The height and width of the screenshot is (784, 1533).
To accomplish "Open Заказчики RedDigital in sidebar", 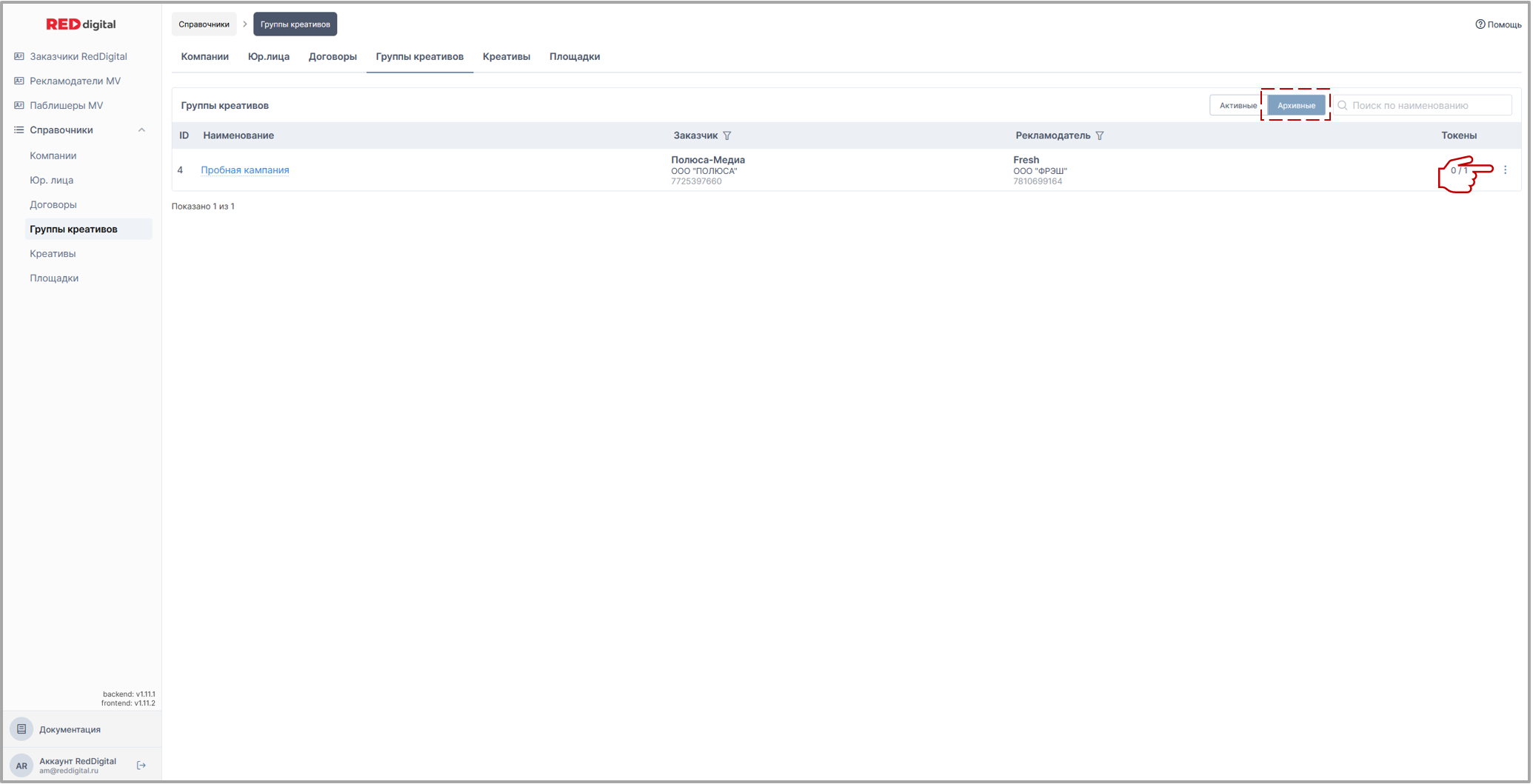I will coord(78,57).
